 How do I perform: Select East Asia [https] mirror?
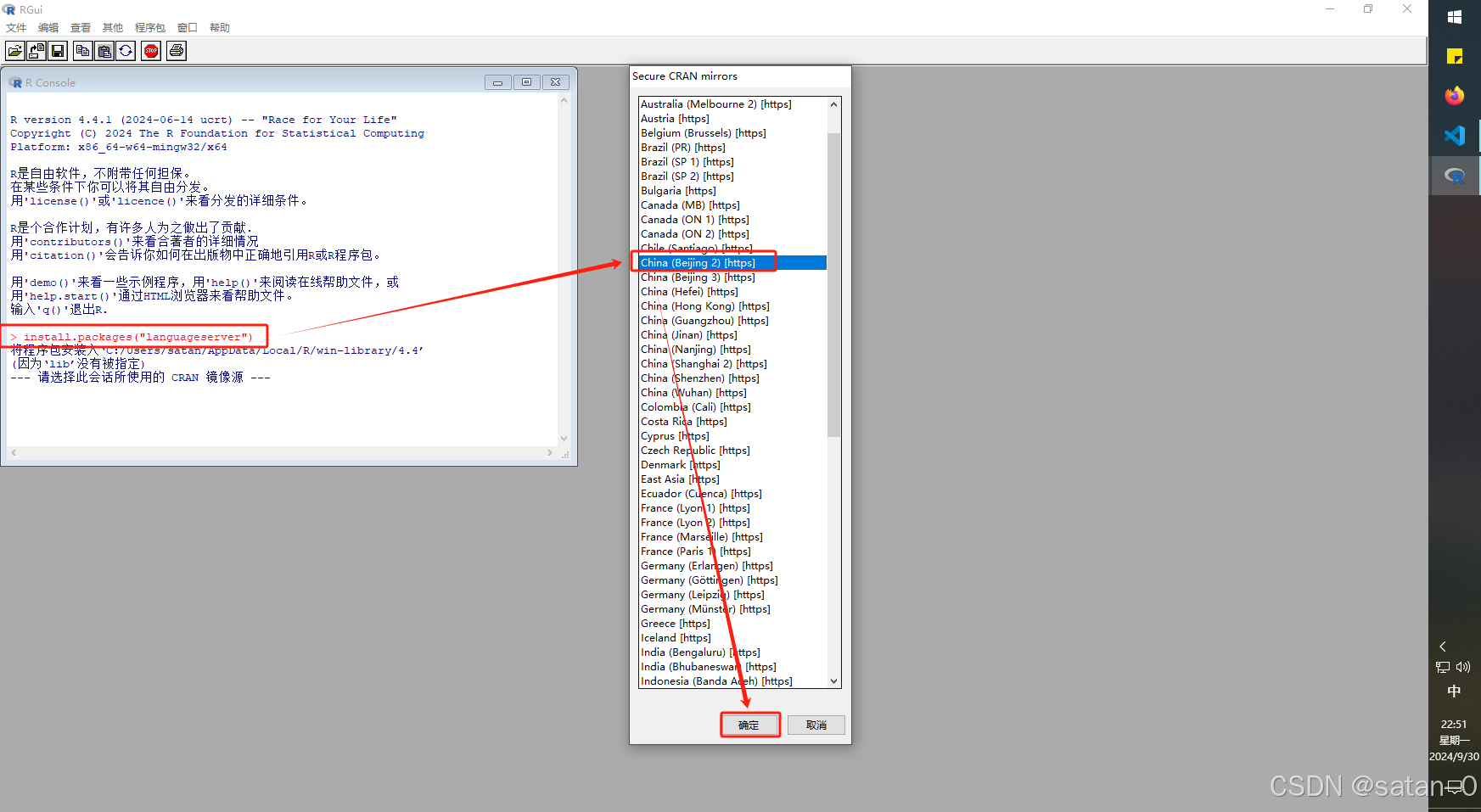point(732,479)
